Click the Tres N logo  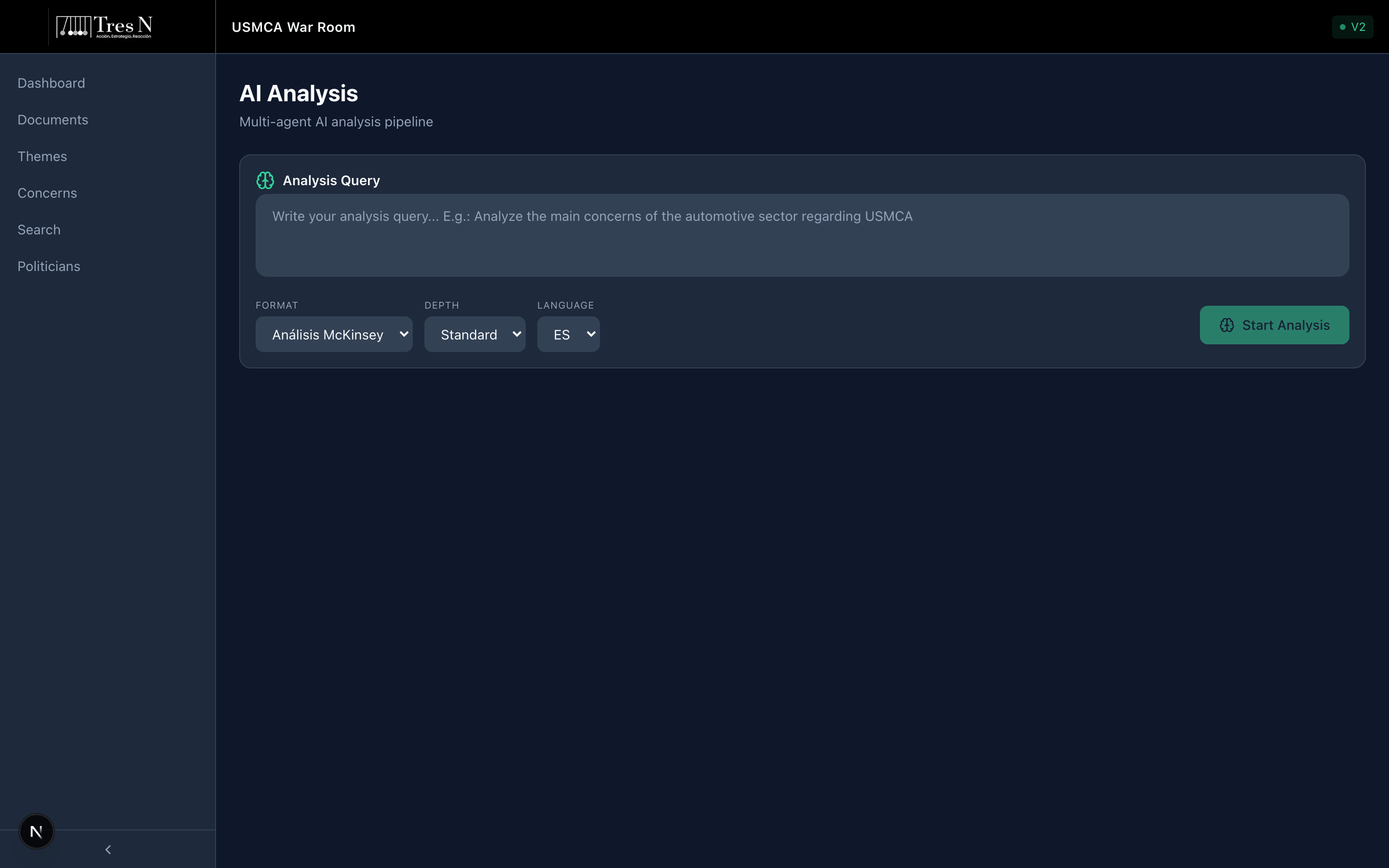[x=103, y=26]
